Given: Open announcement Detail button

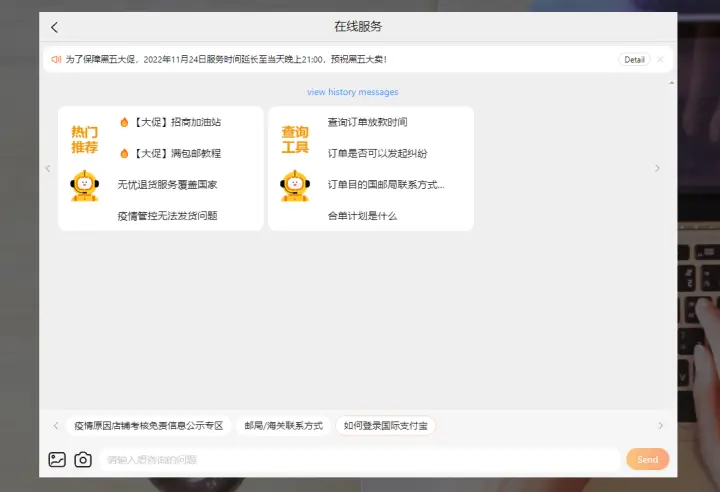Looking at the screenshot, I should (x=634, y=59).
